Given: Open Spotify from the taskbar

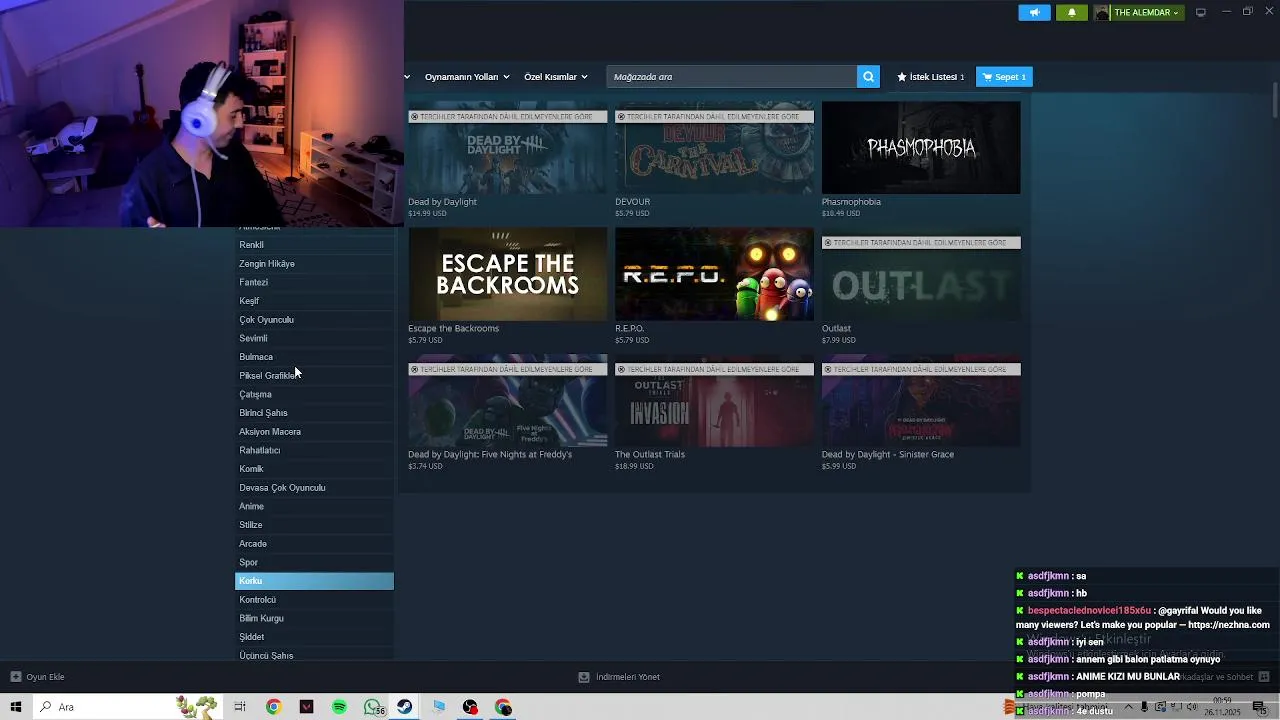Looking at the screenshot, I should click(339, 707).
